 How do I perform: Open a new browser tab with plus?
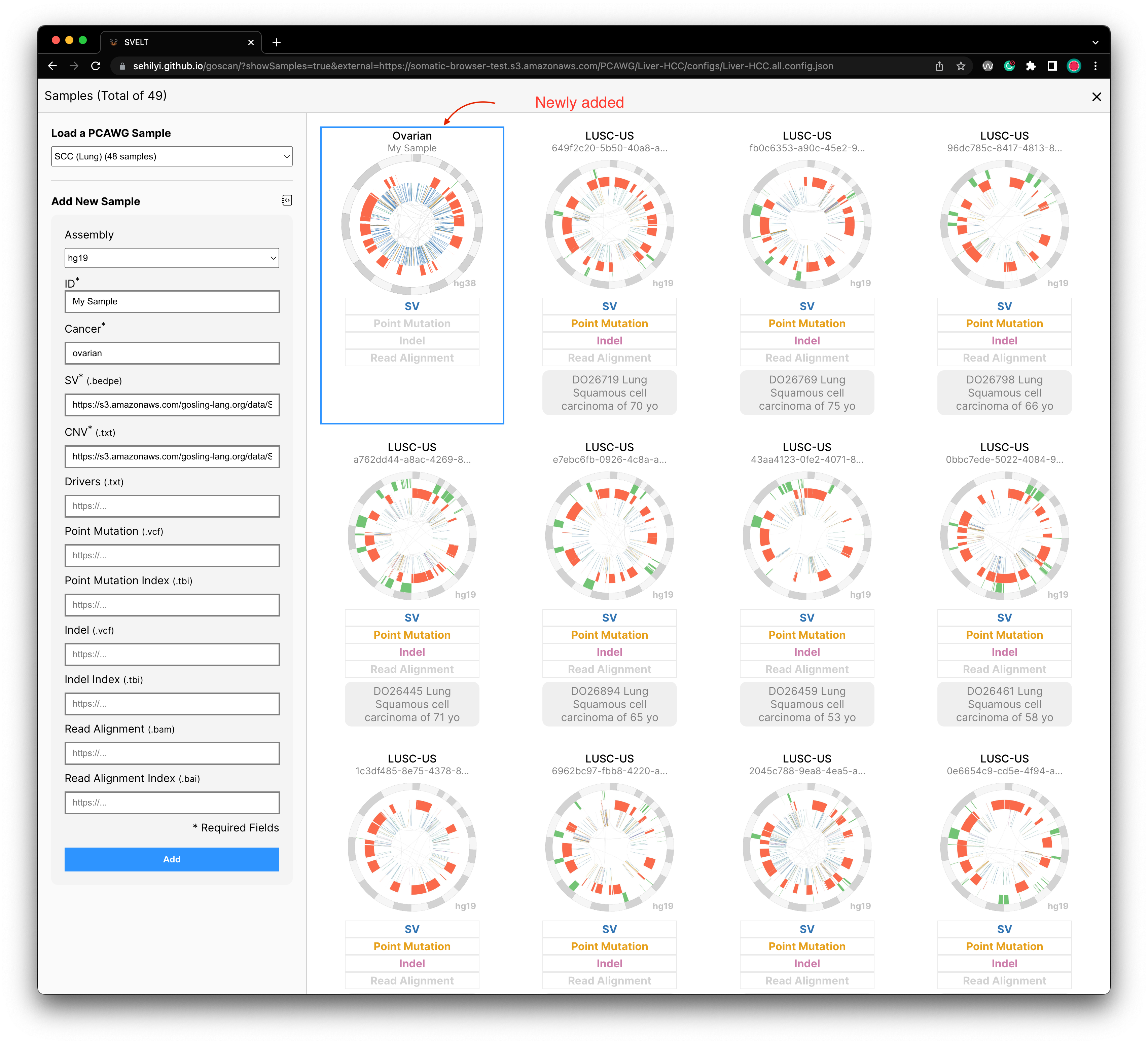(x=277, y=42)
